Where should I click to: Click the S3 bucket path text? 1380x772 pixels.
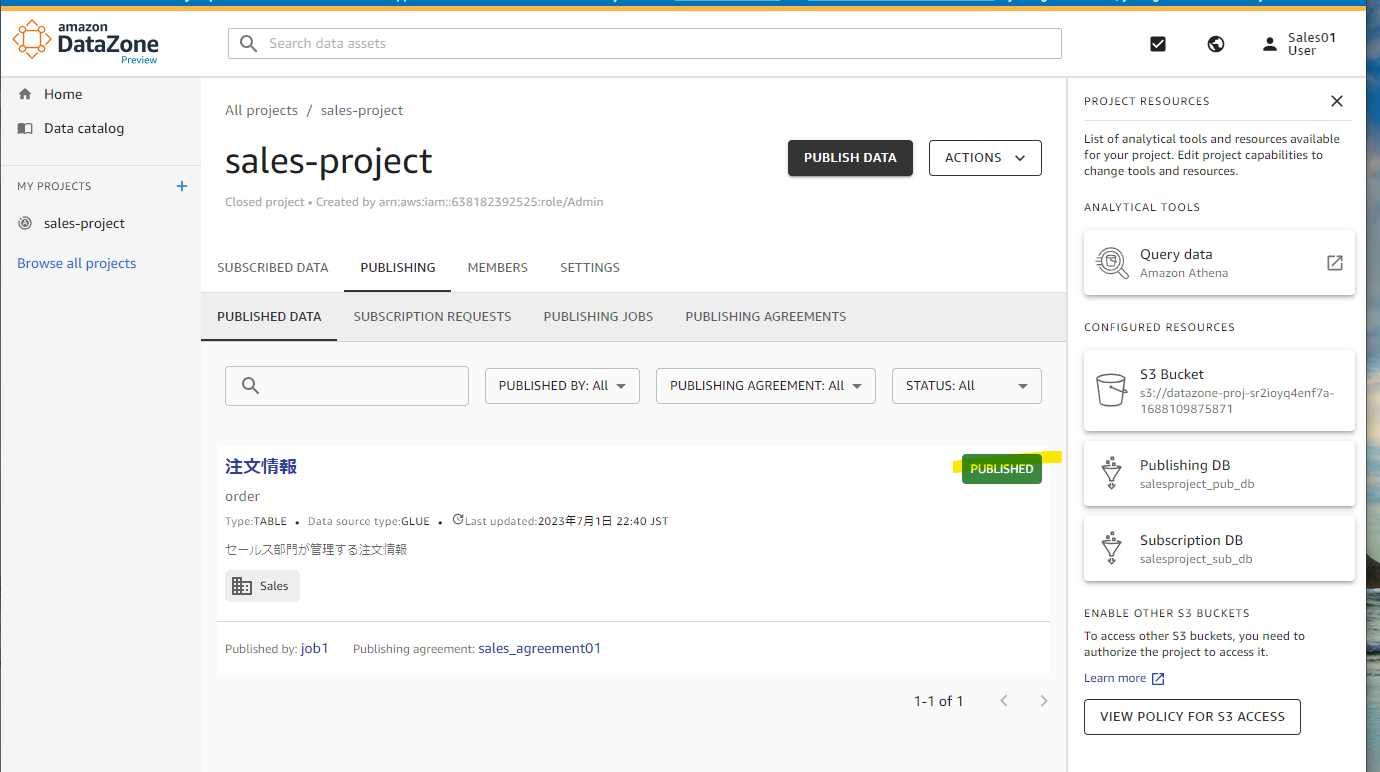pos(1237,401)
